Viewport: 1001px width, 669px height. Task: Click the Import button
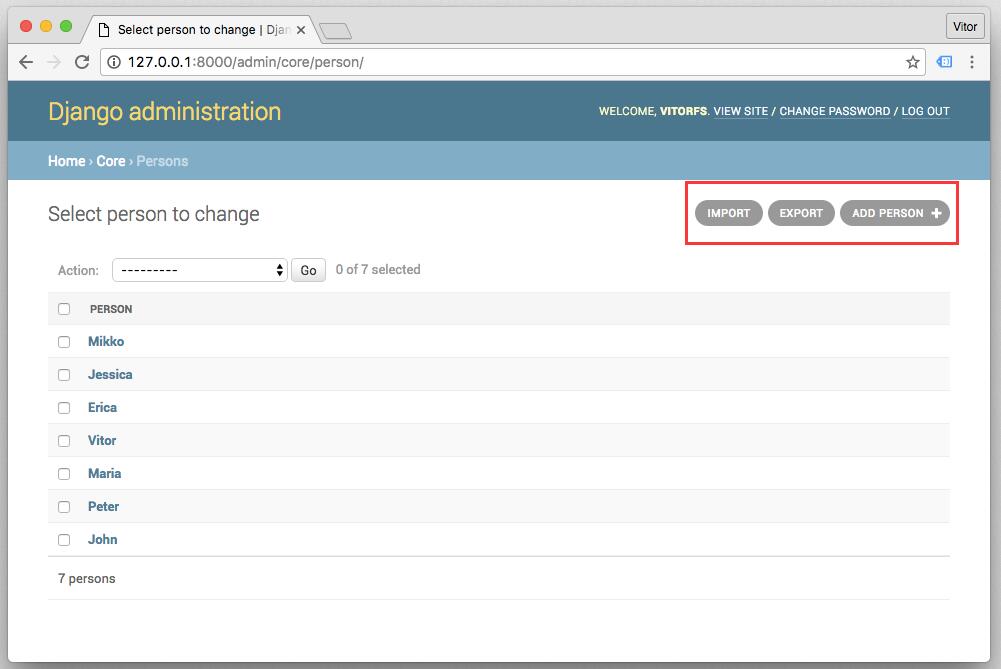pyautogui.click(x=728, y=213)
